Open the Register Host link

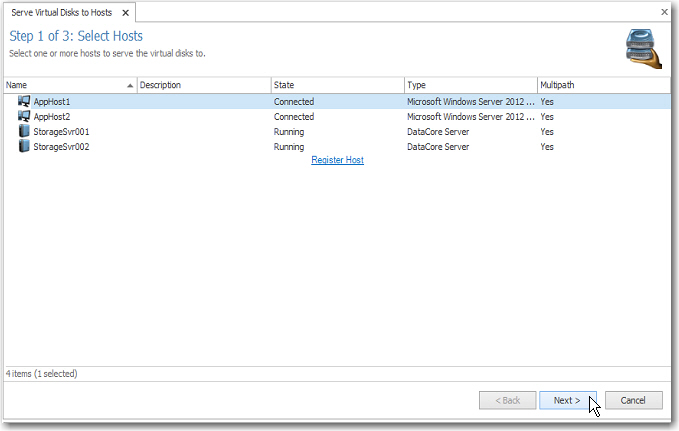337,160
